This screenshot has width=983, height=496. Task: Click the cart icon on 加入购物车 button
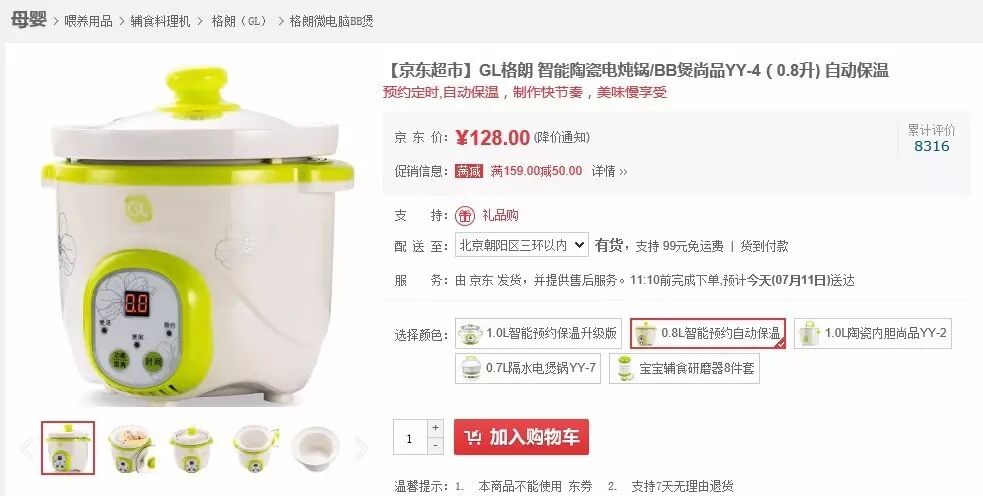point(473,437)
